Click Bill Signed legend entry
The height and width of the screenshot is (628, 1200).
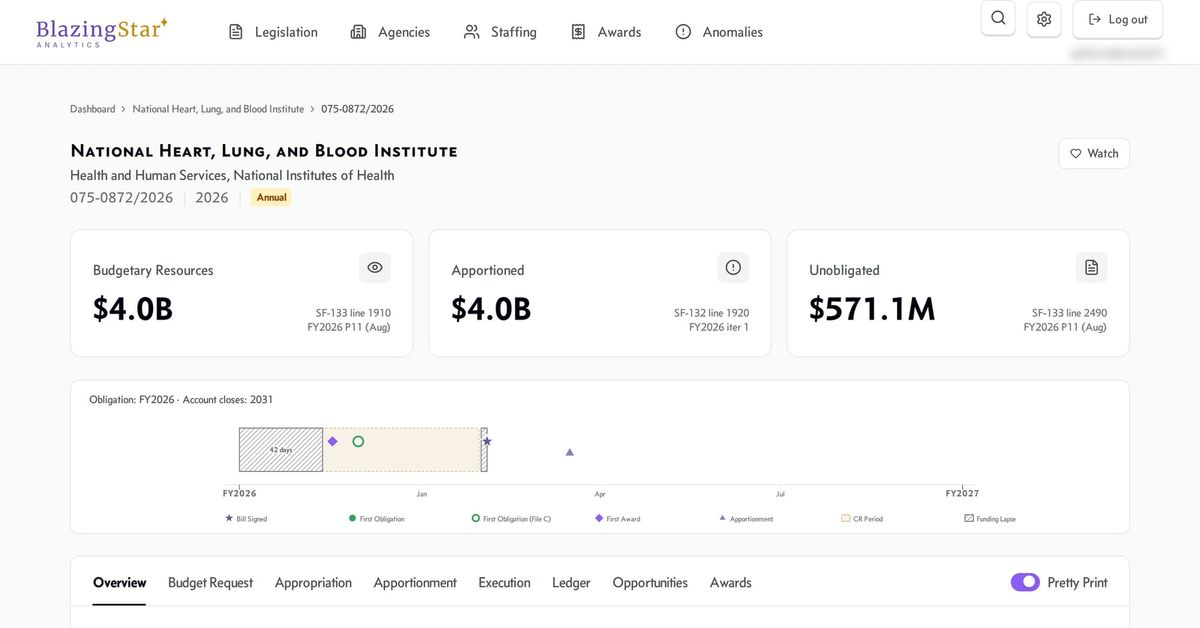point(246,519)
